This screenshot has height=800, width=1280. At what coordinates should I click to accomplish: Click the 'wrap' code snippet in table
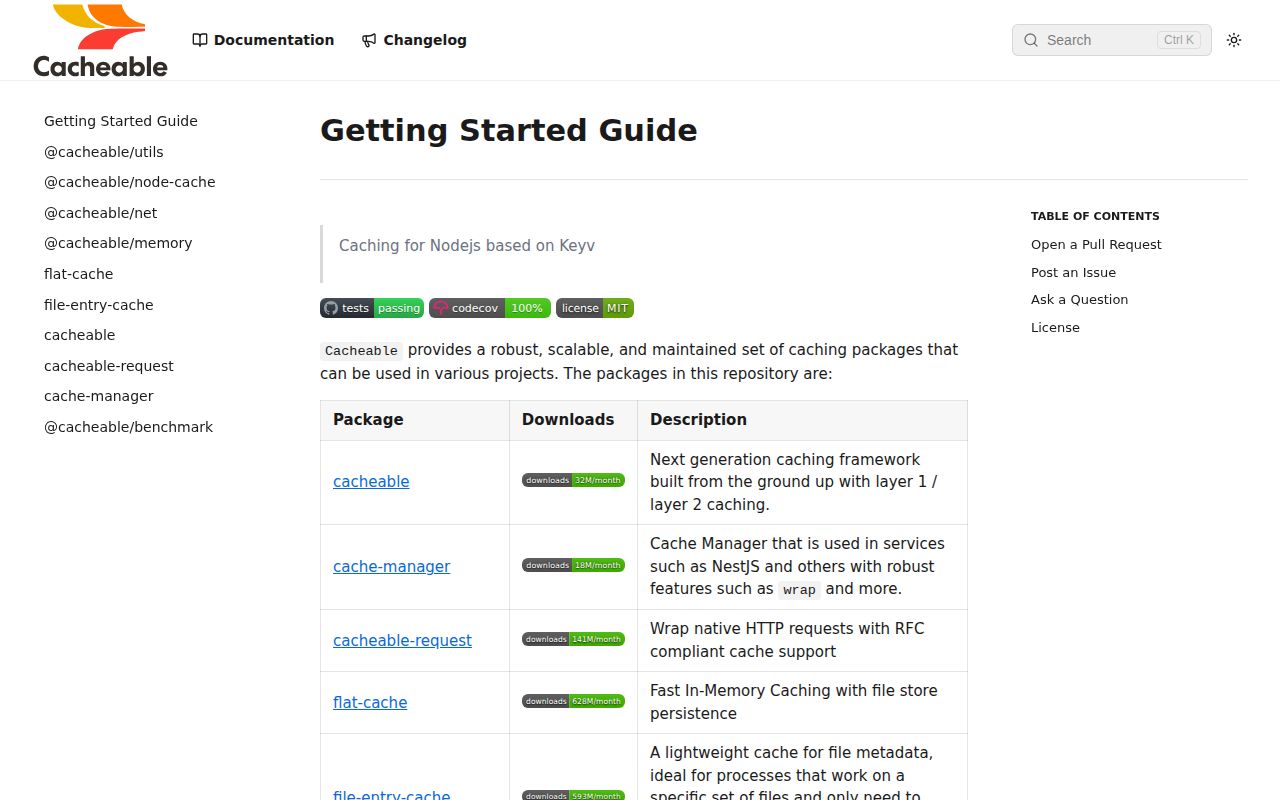799,590
